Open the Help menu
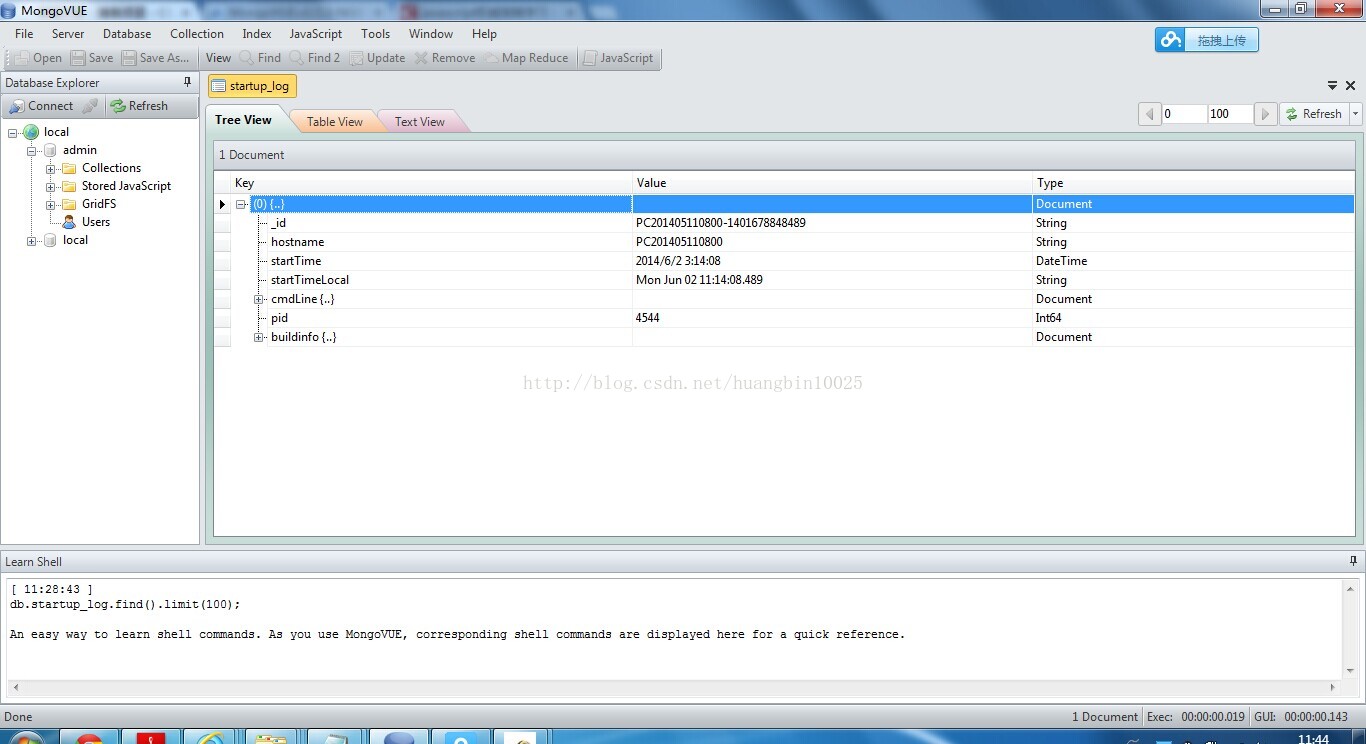The height and width of the screenshot is (744, 1366). point(484,34)
